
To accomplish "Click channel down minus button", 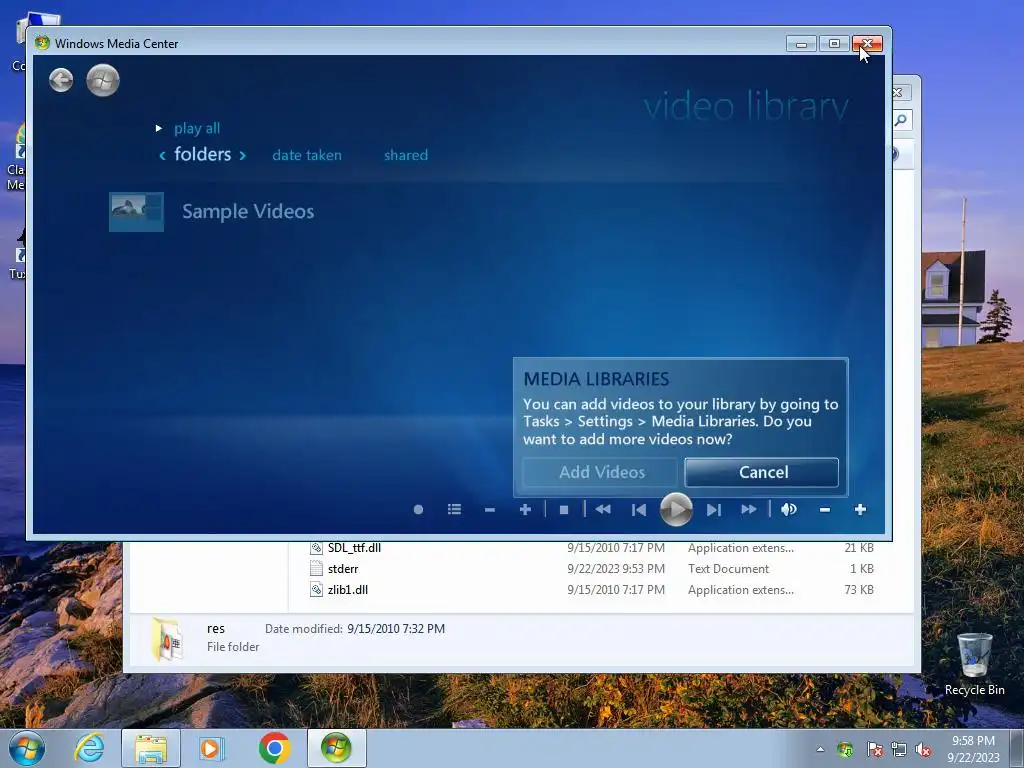I will [x=490, y=509].
